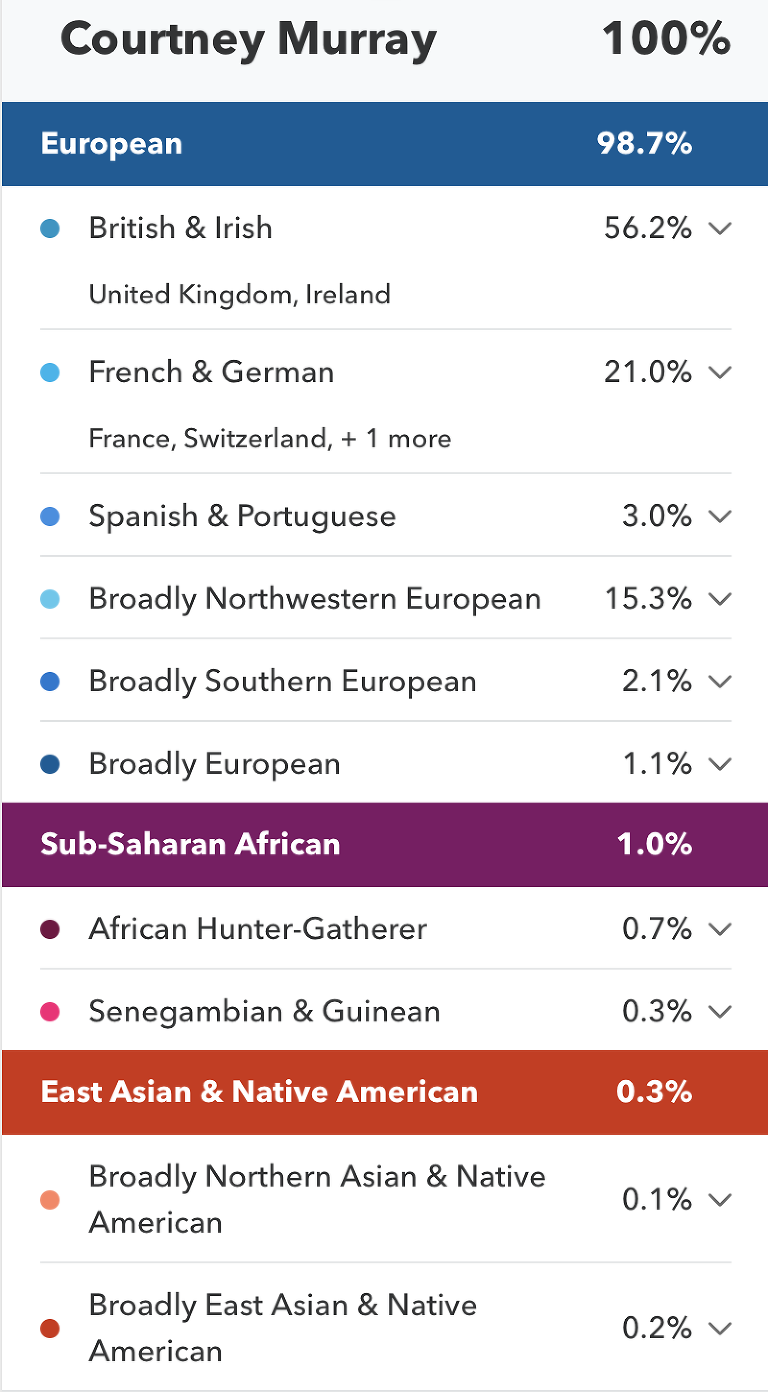Click the British & Irish color dot
Image resolution: width=768 pixels, height=1392 pixels.
50,228
